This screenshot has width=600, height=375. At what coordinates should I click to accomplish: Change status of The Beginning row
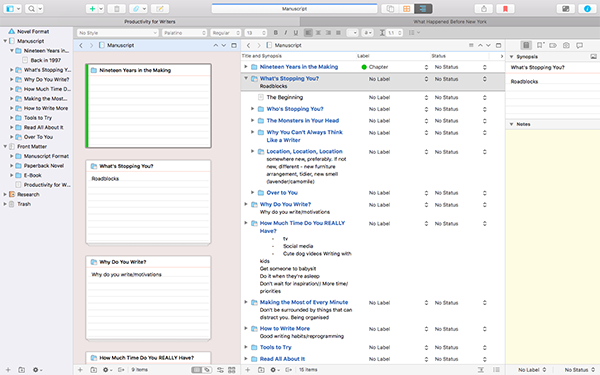460,98
